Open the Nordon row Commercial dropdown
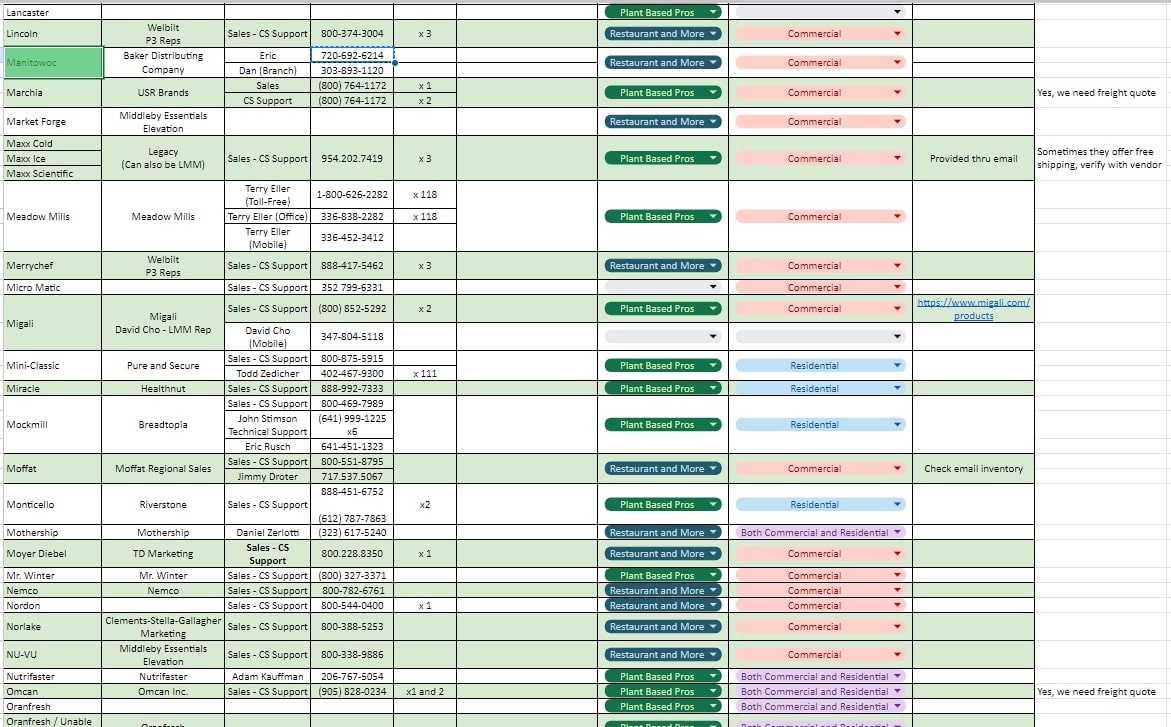This screenshot has height=727, width=1171. [820, 605]
